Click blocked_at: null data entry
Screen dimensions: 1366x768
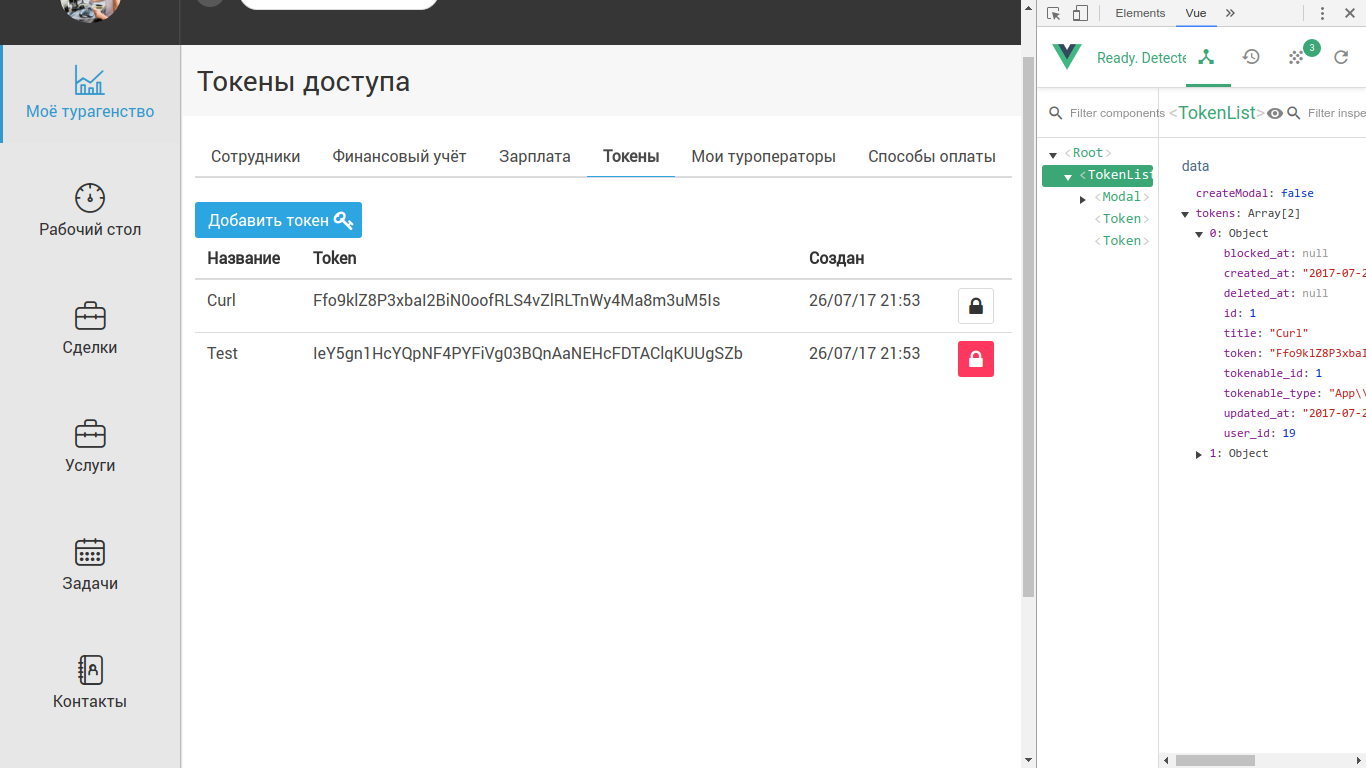click(x=1276, y=253)
